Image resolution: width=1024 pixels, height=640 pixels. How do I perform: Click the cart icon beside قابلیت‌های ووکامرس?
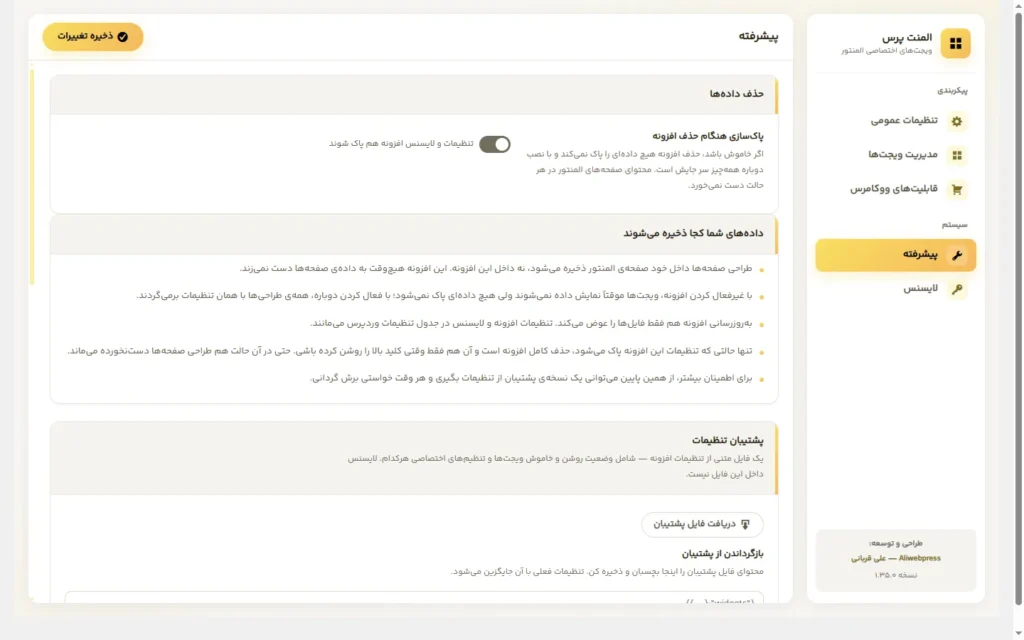point(957,190)
